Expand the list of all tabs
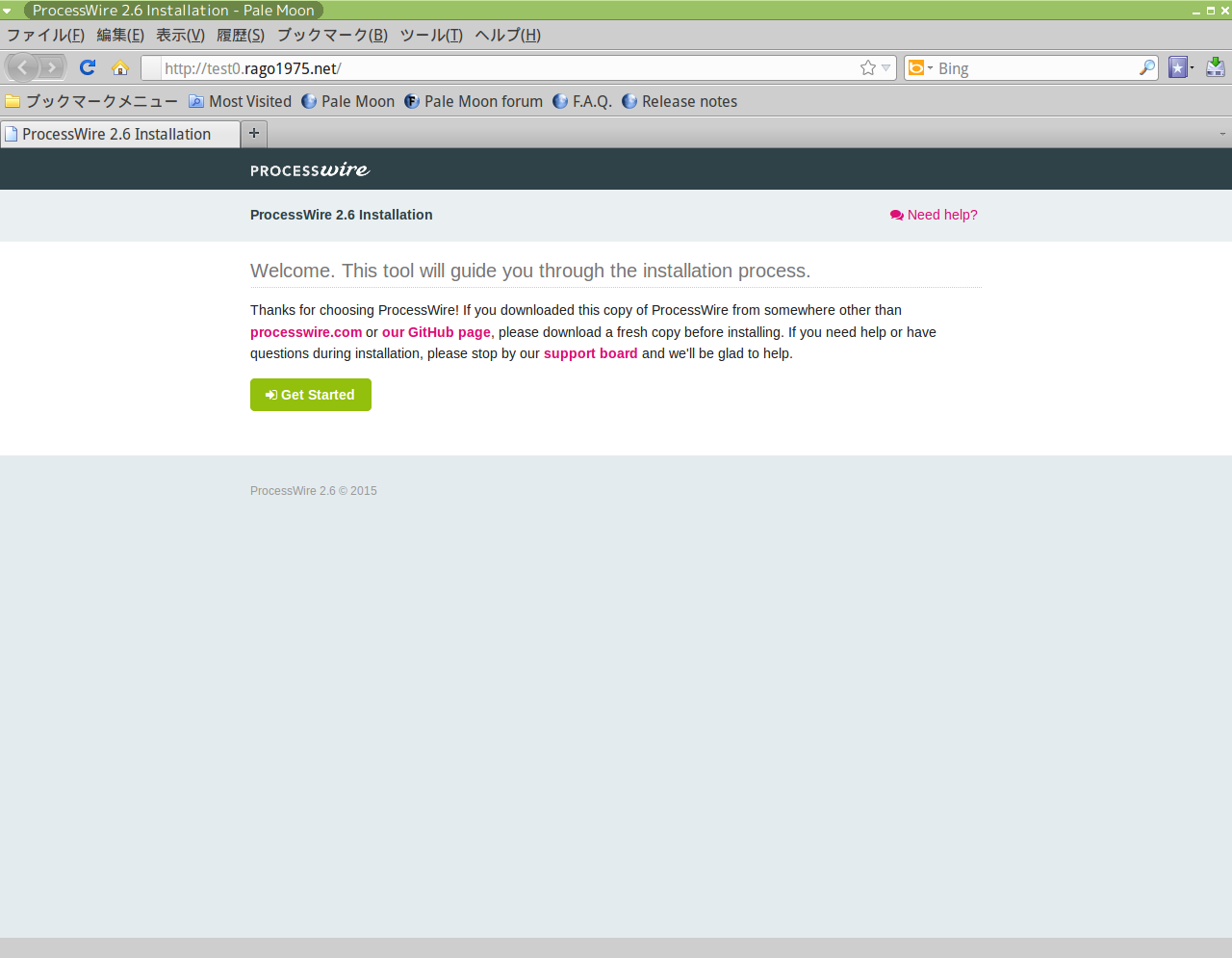 click(1222, 134)
